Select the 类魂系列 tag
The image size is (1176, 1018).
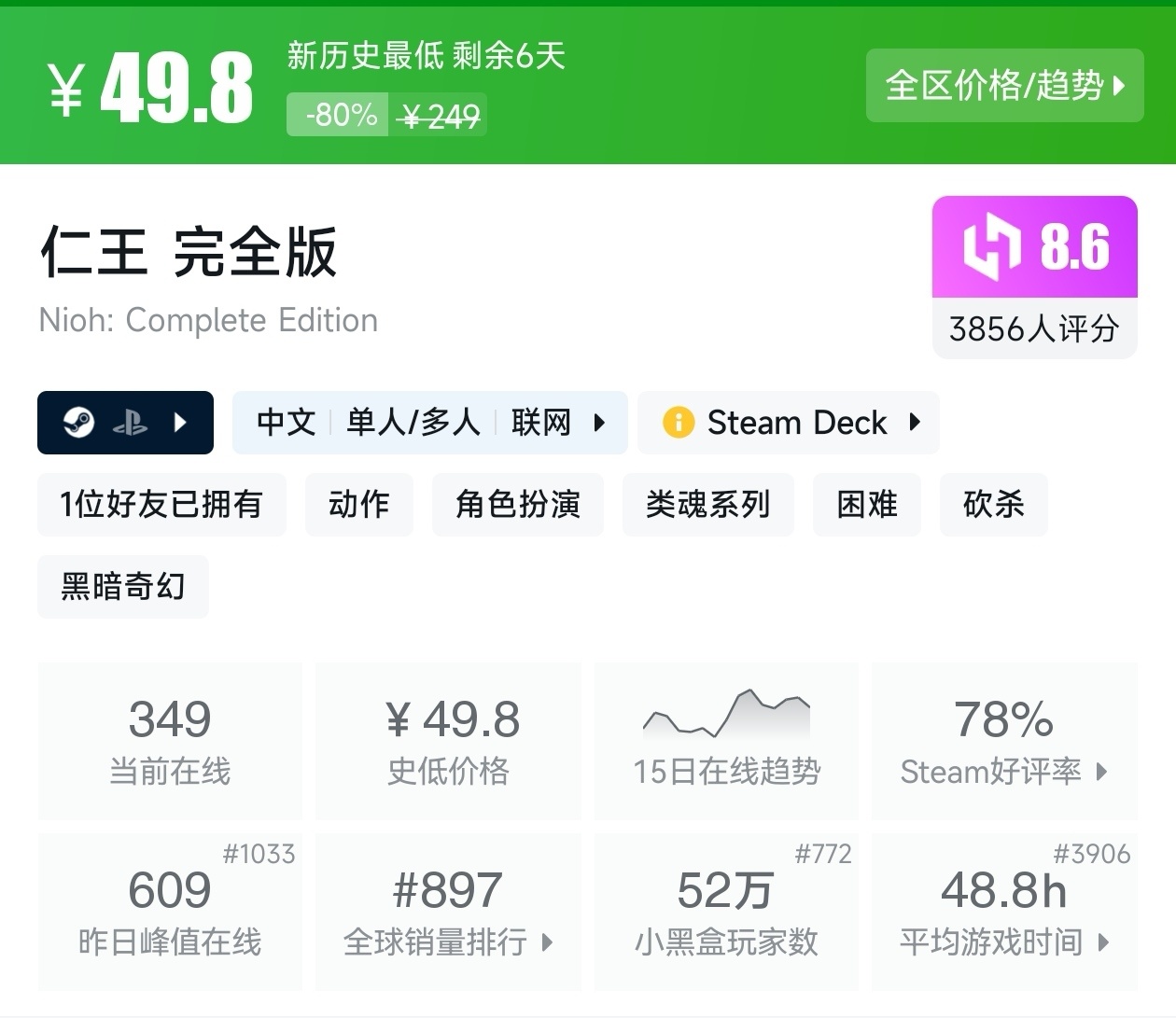[708, 505]
